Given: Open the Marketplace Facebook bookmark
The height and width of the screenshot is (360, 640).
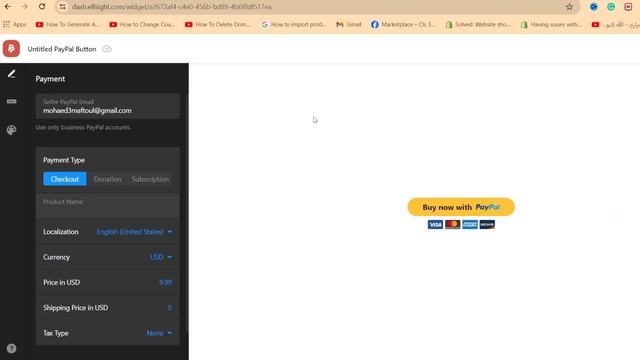Looking at the screenshot, I should tap(403, 24).
